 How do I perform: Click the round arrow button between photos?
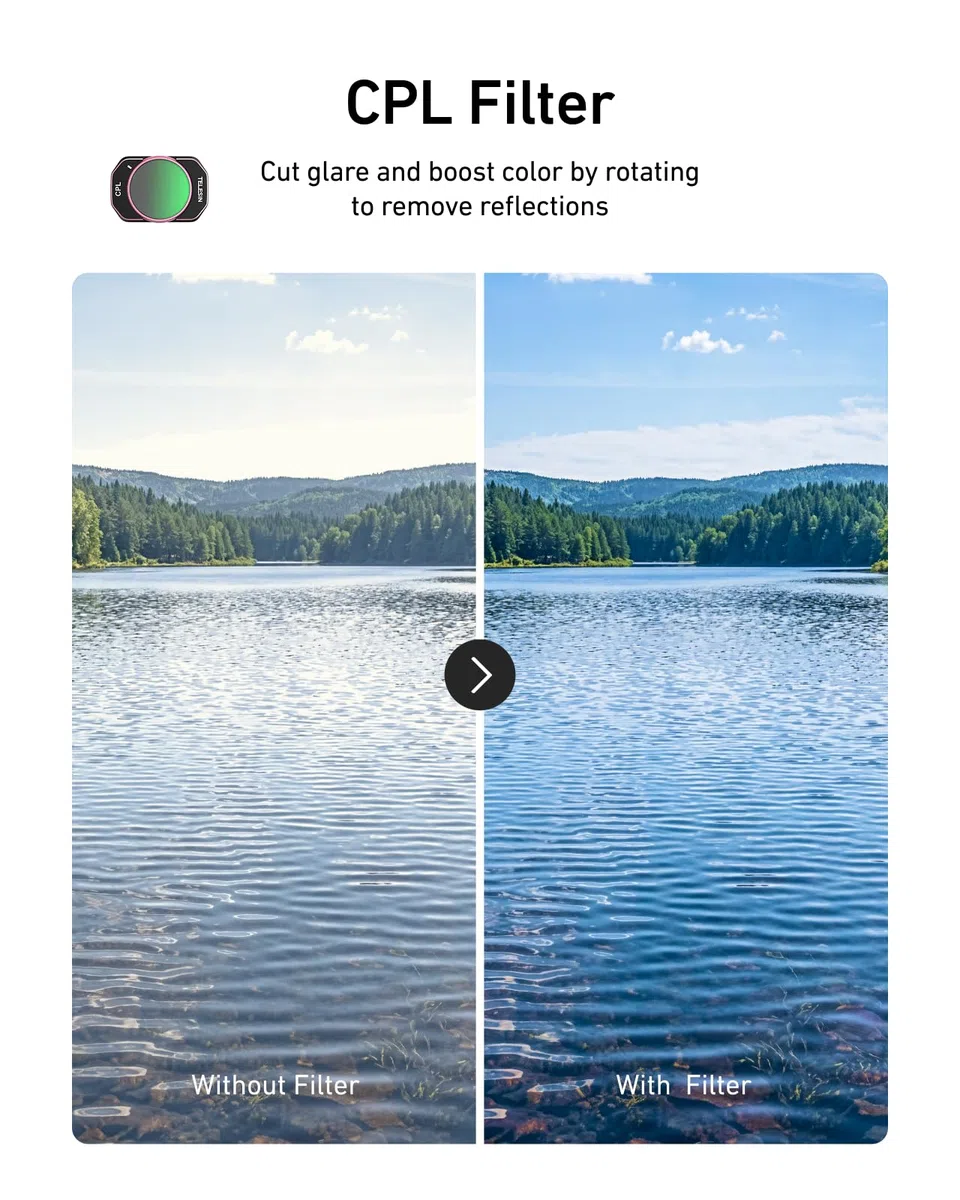480,675
